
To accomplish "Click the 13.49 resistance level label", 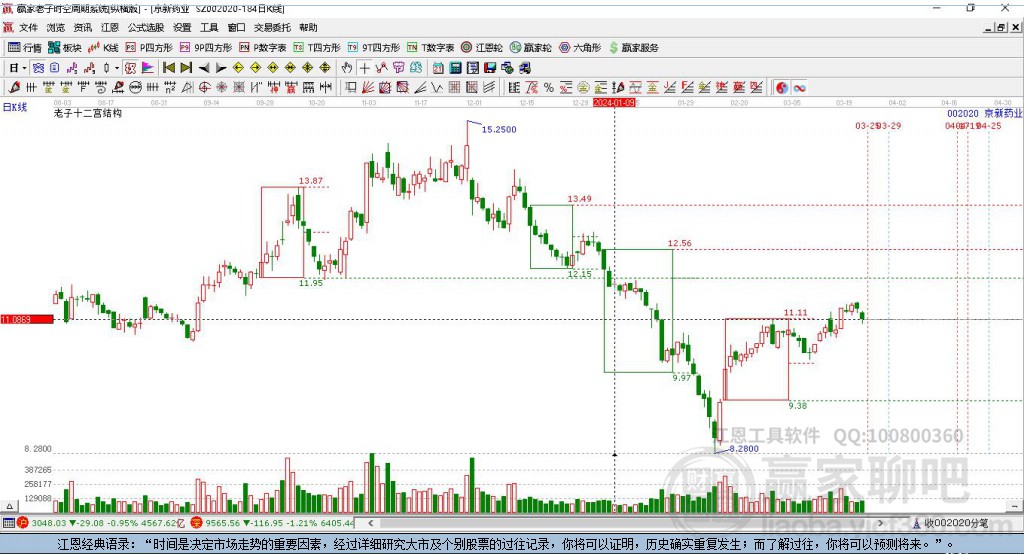I will (579, 199).
